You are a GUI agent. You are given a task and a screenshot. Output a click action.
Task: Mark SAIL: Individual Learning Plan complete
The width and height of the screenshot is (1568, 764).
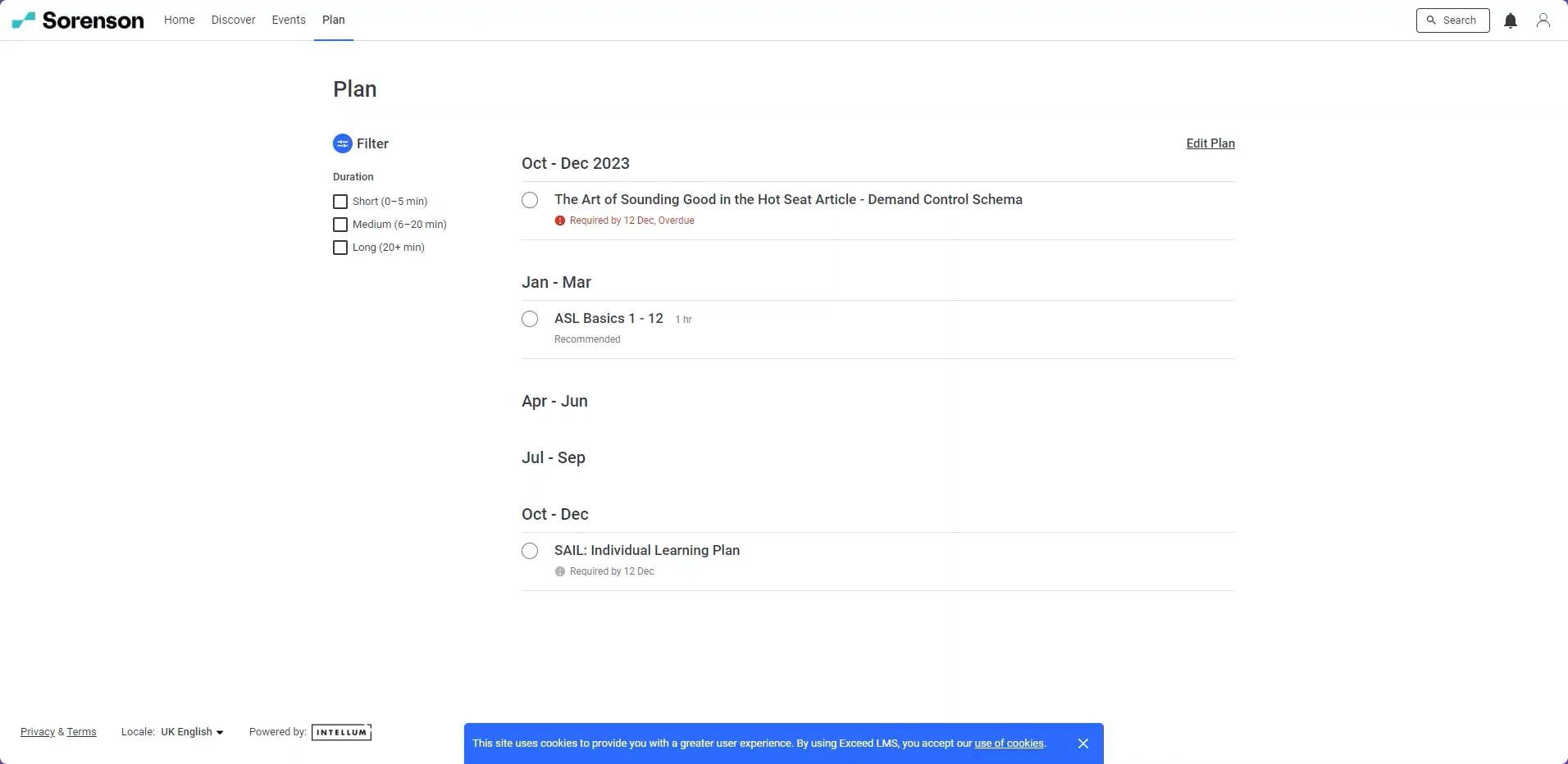click(530, 551)
